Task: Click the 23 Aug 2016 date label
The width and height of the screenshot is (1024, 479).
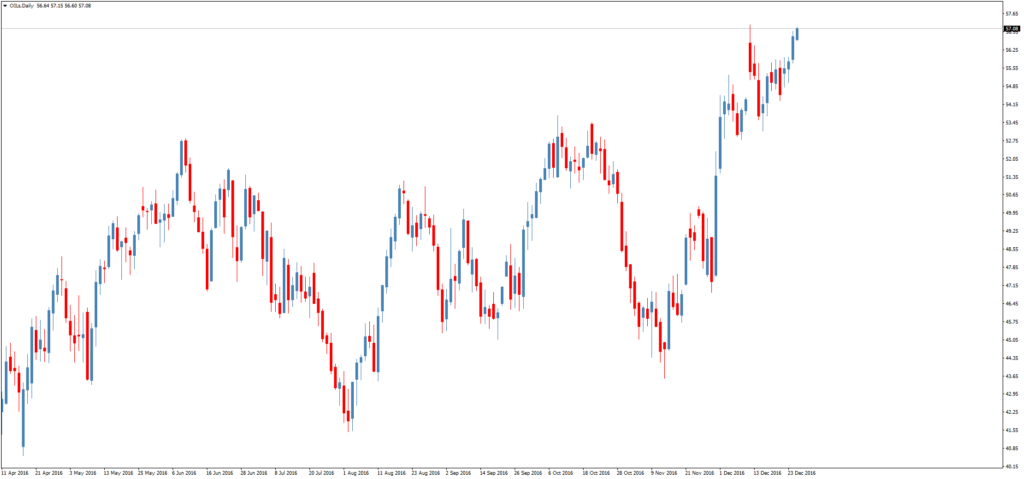Action: (424, 472)
